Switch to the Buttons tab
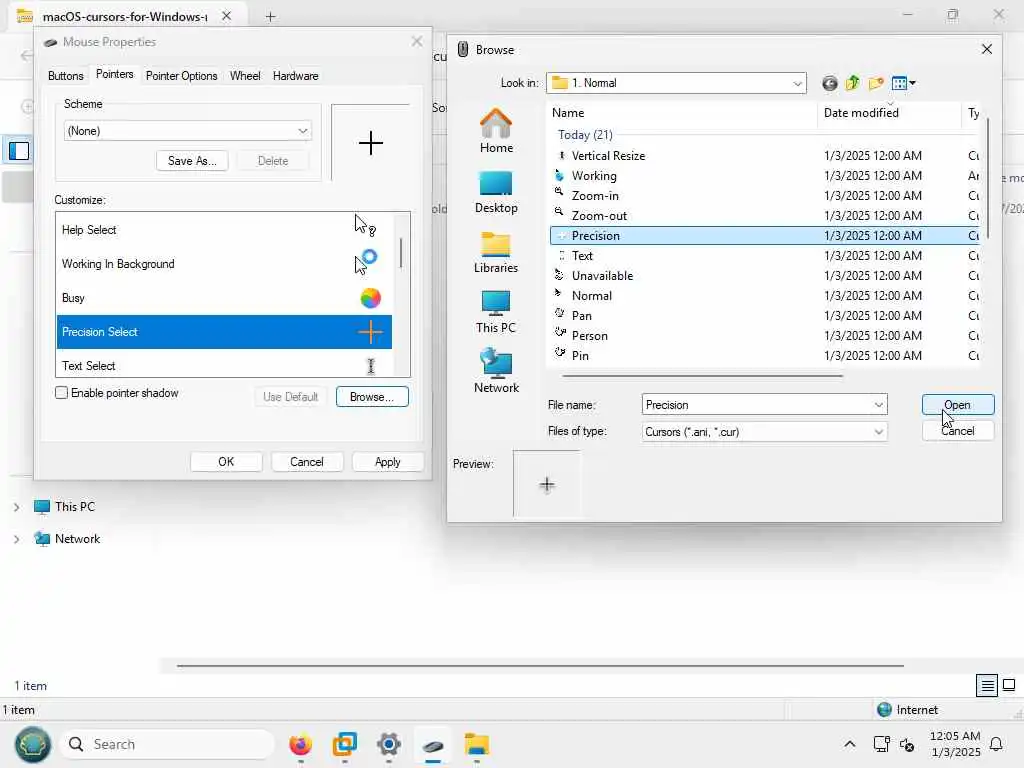This screenshot has width=1024, height=768. (x=65, y=76)
